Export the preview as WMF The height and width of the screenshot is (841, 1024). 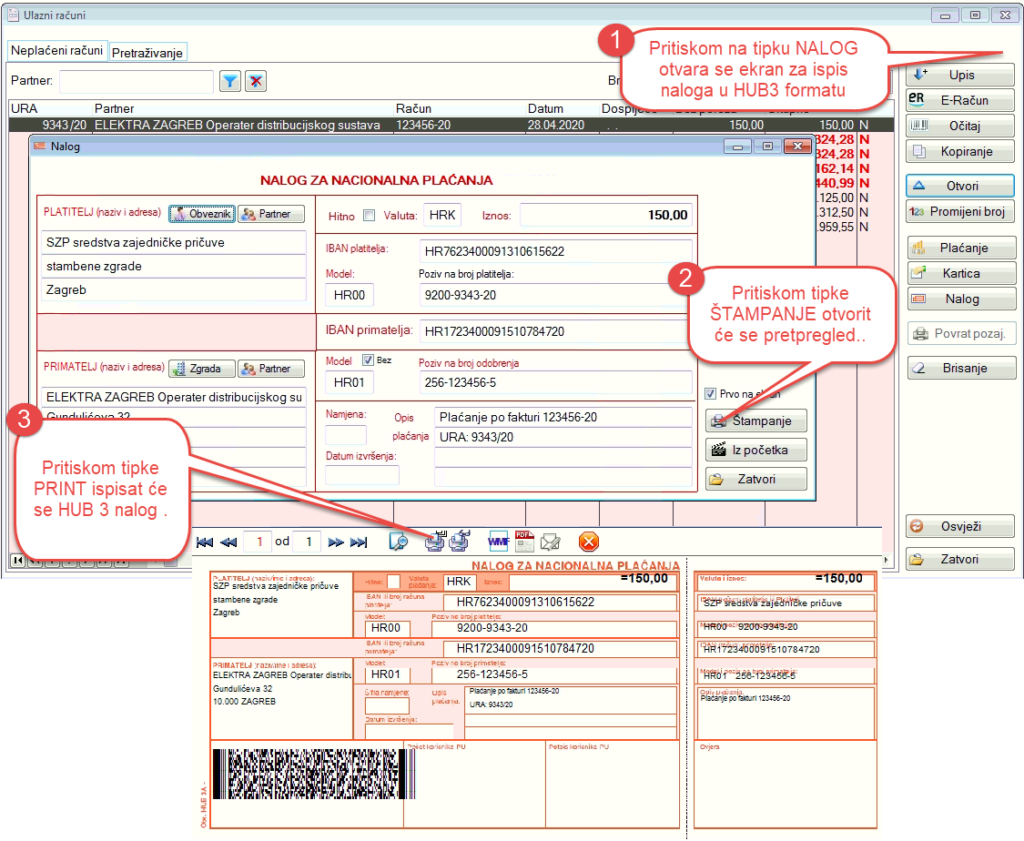tap(498, 541)
